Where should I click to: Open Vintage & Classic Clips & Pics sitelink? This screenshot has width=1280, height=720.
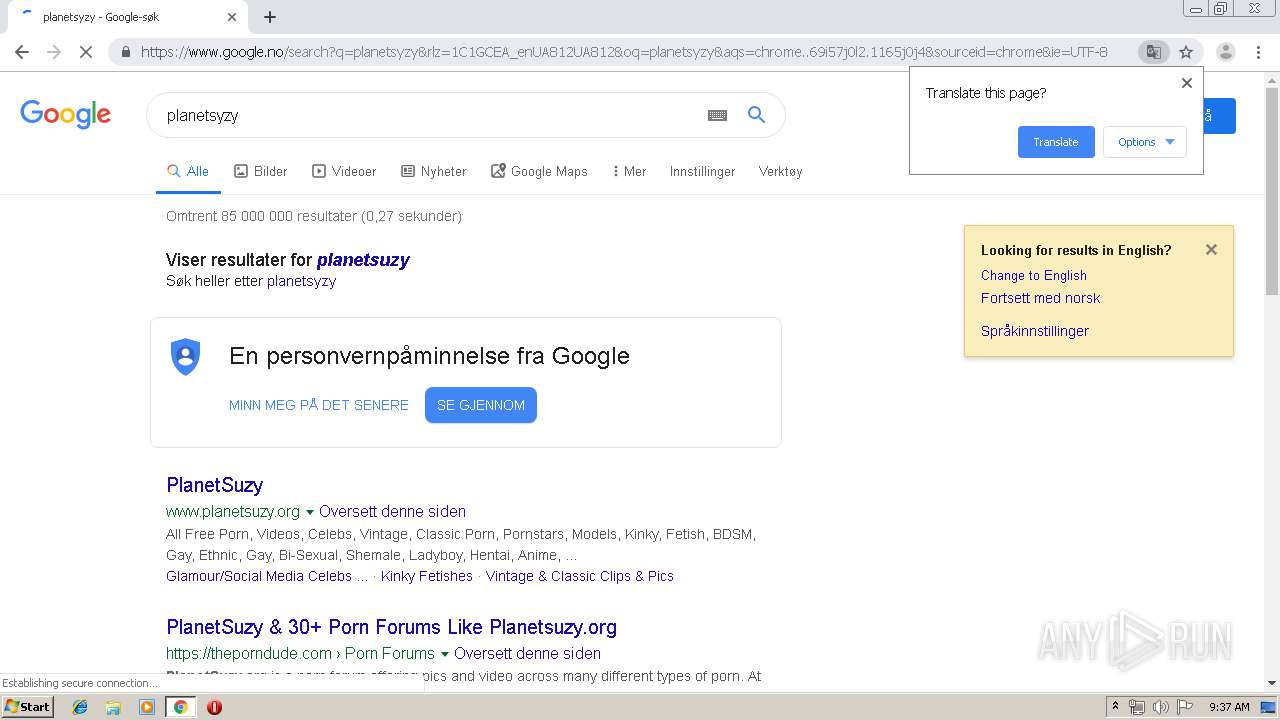pos(580,576)
